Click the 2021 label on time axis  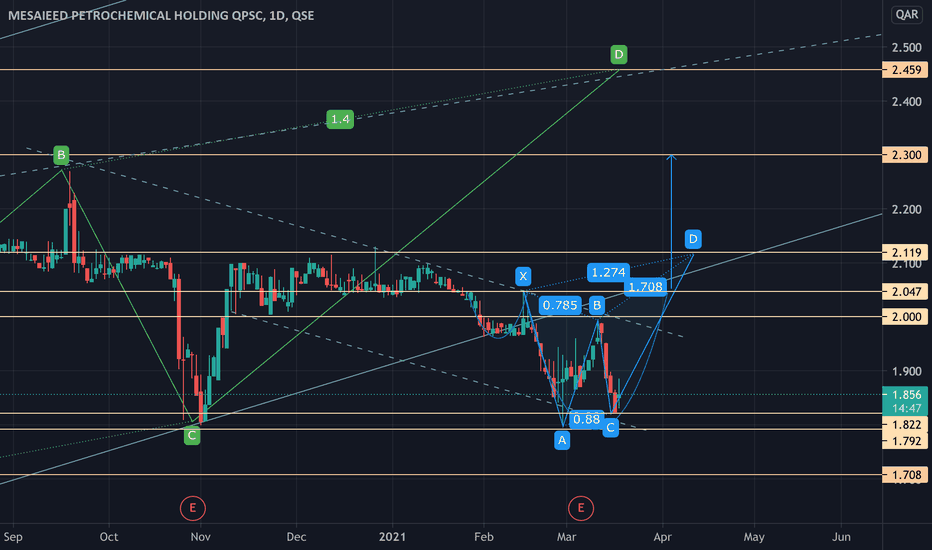coord(392,537)
